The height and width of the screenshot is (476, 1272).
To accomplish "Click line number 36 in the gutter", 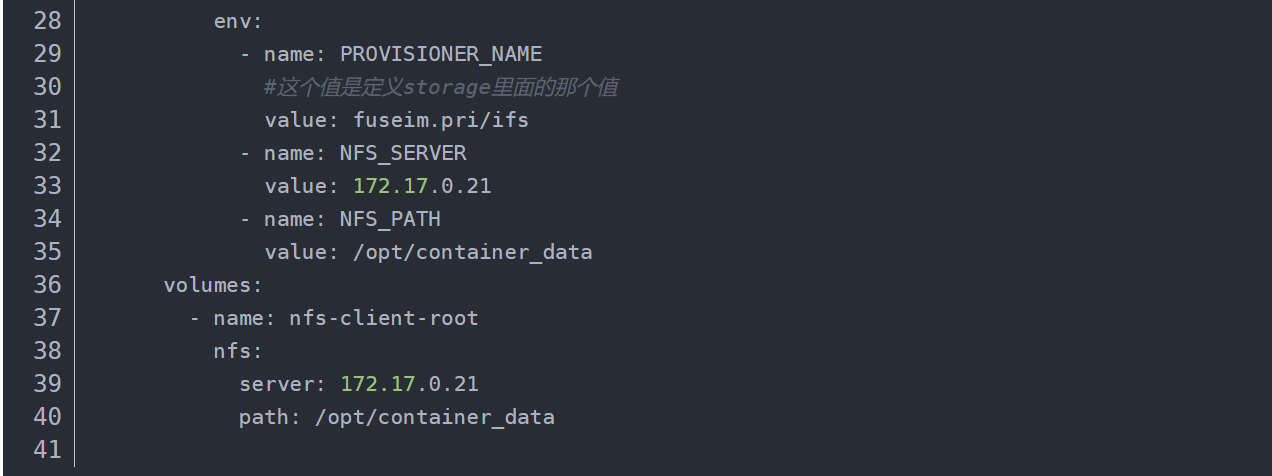I will coord(47,285).
